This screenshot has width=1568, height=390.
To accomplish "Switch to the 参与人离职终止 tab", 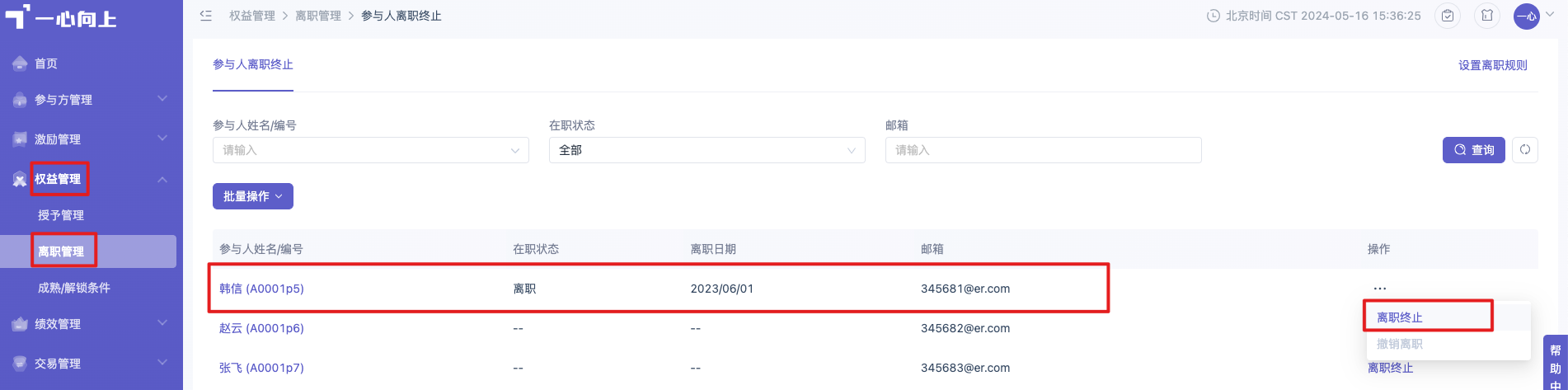I will pos(253,64).
